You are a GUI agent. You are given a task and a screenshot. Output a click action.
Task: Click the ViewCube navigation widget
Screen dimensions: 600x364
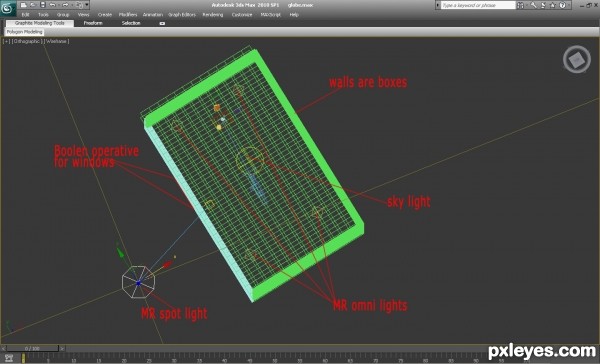click(x=577, y=59)
